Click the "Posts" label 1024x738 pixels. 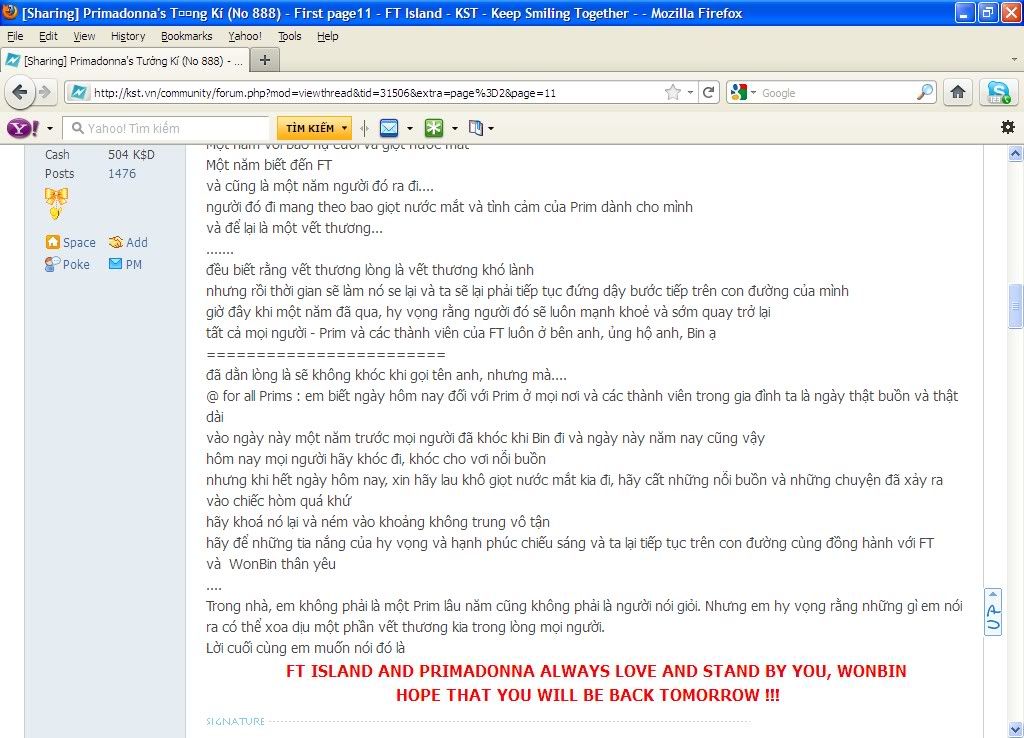click(x=59, y=174)
